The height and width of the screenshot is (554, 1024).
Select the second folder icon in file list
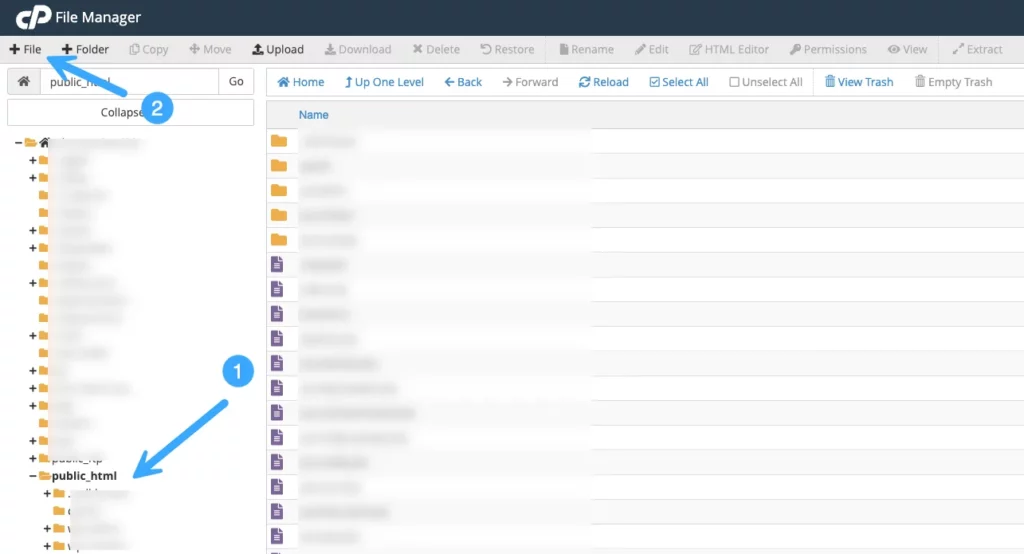pos(279,165)
